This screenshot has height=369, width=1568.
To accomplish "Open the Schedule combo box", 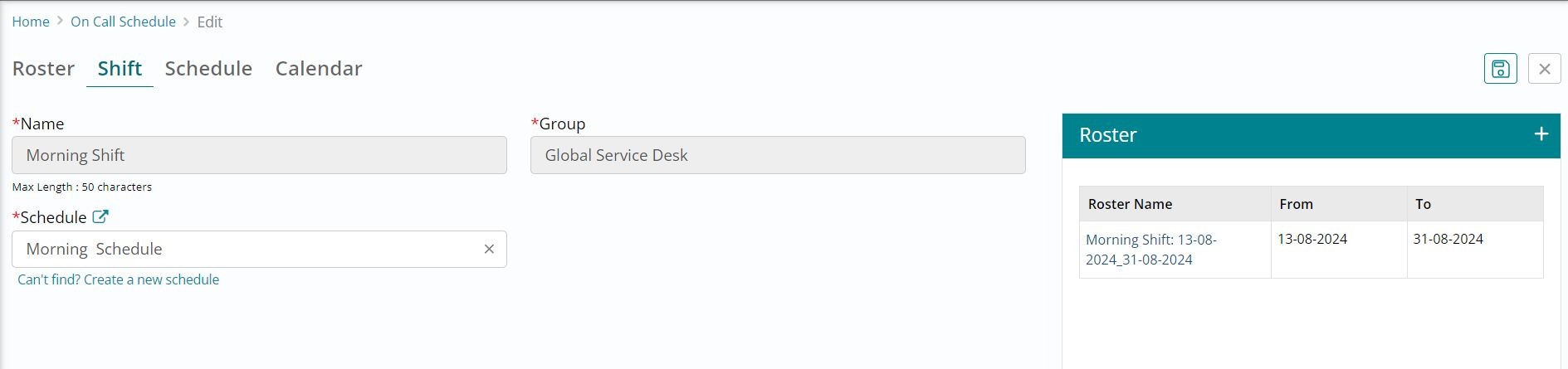I will (249, 249).
